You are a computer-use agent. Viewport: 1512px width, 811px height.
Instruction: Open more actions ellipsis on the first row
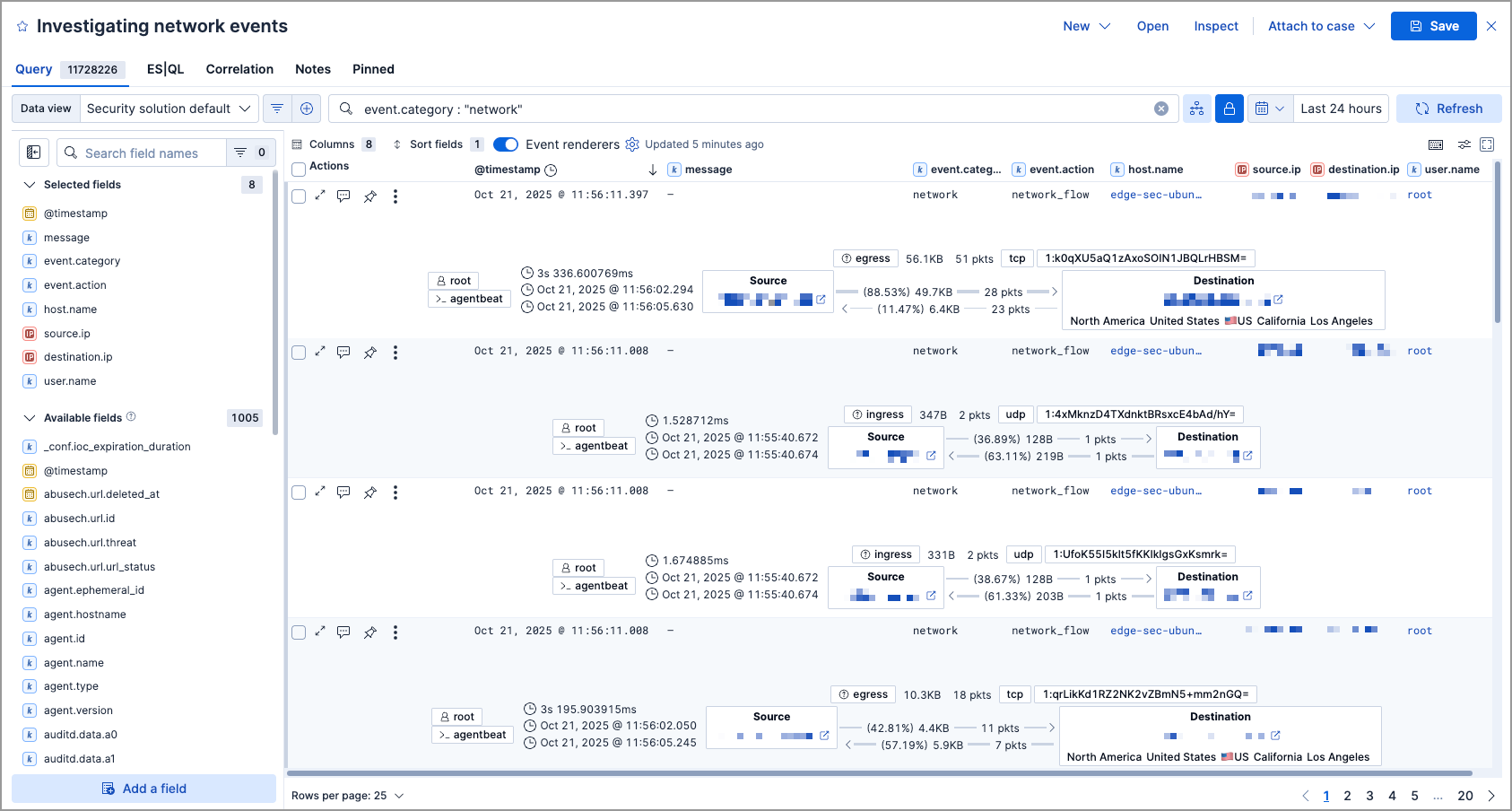pos(395,196)
